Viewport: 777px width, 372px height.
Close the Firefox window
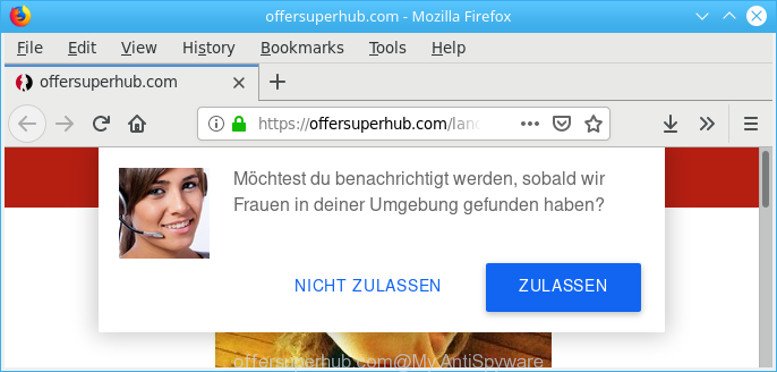(756, 16)
